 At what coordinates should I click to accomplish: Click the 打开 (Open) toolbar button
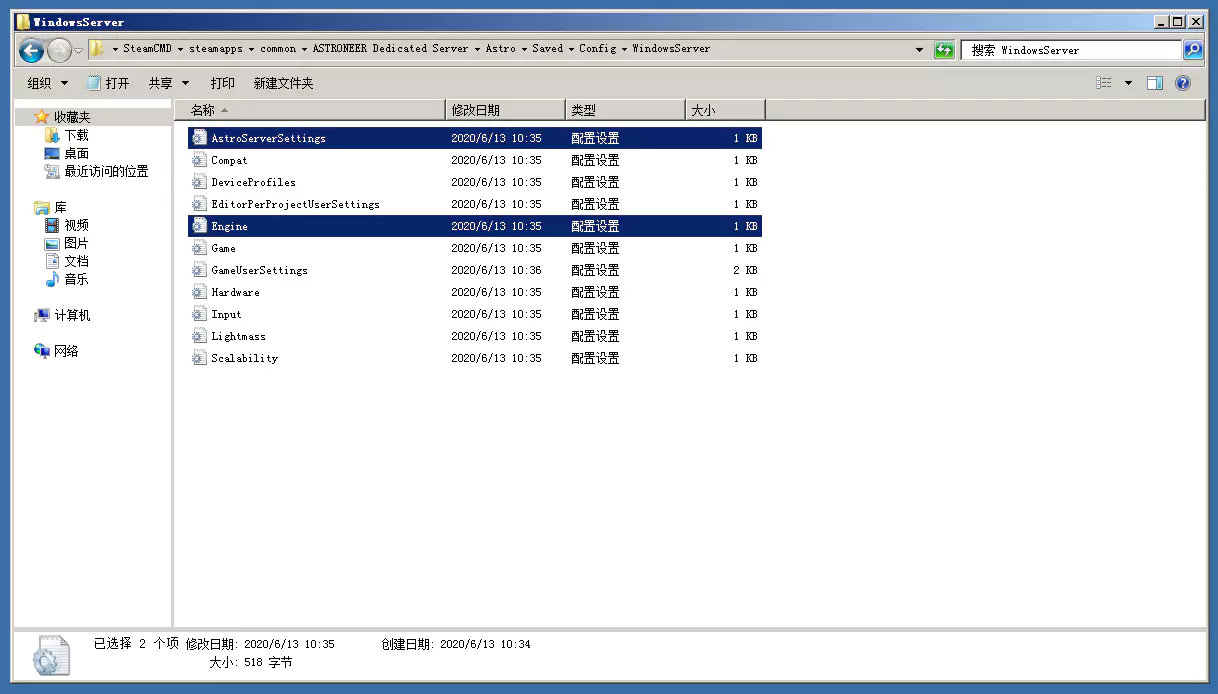(x=108, y=83)
